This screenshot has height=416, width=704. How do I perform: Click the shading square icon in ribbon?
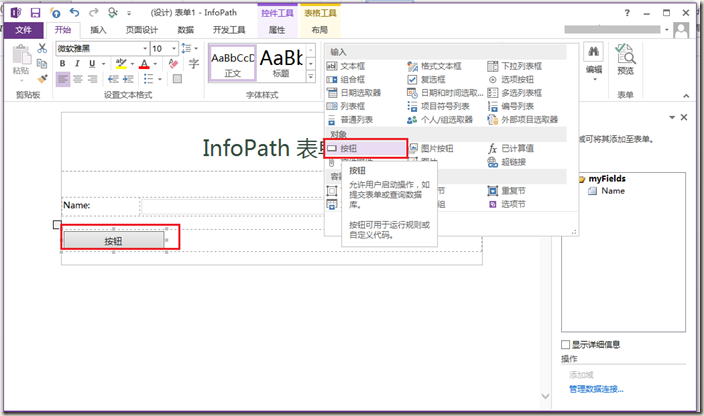(177, 79)
